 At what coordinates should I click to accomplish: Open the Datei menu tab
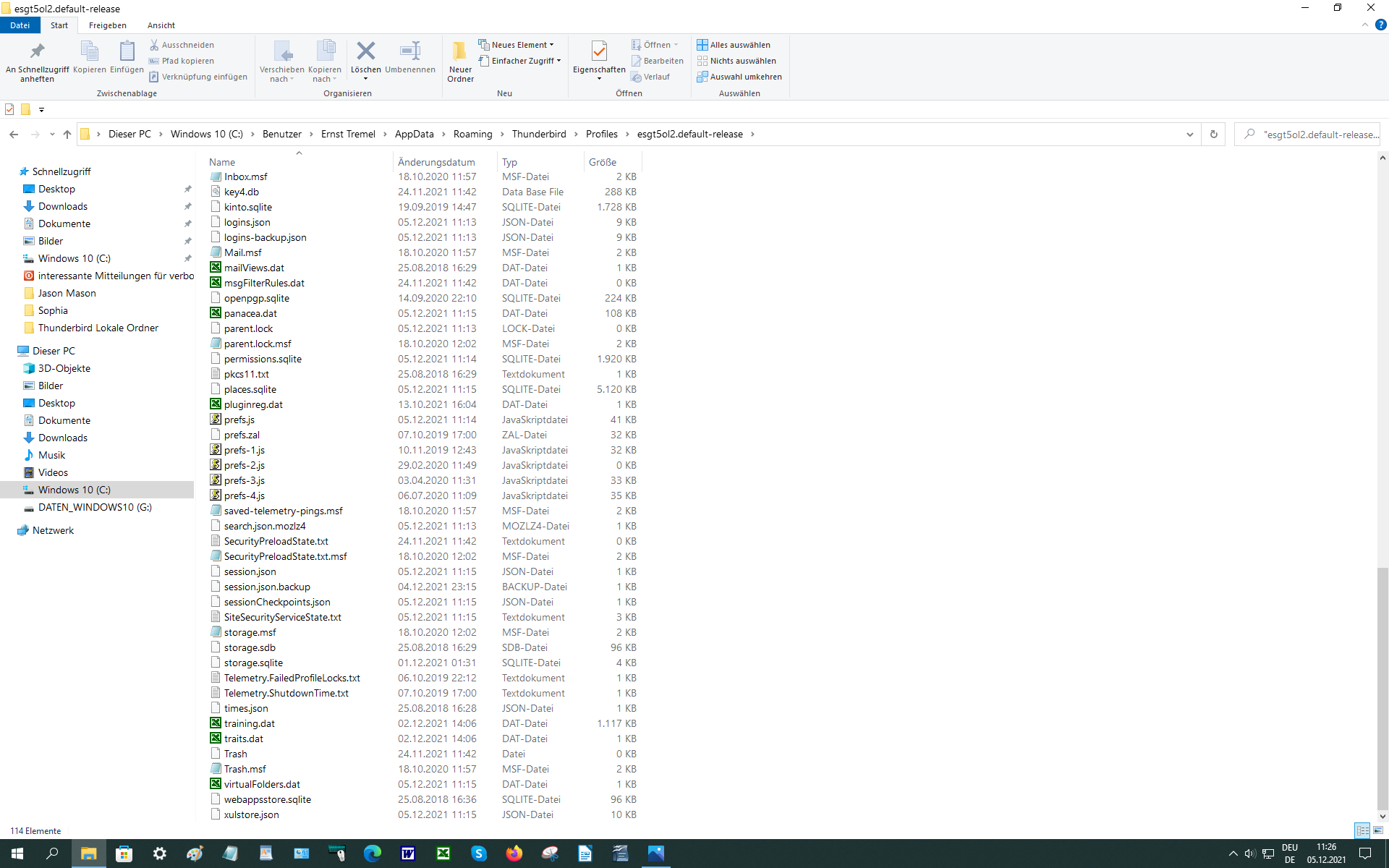click(20, 25)
